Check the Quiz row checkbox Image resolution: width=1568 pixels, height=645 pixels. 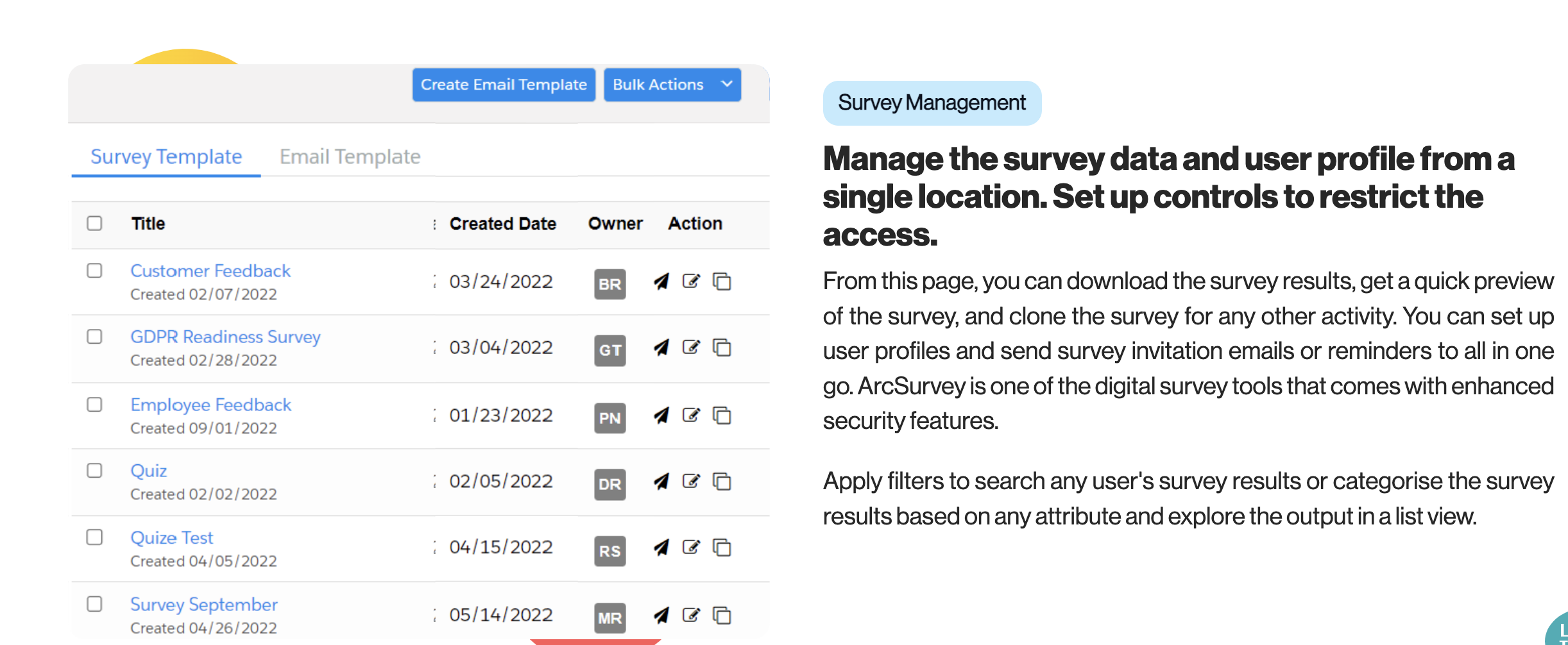[94, 471]
